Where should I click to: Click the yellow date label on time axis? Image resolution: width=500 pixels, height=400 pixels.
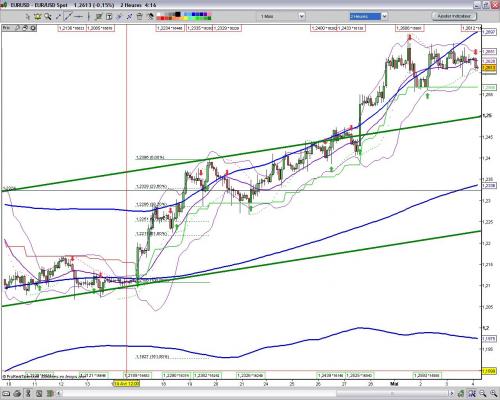(127, 384)
